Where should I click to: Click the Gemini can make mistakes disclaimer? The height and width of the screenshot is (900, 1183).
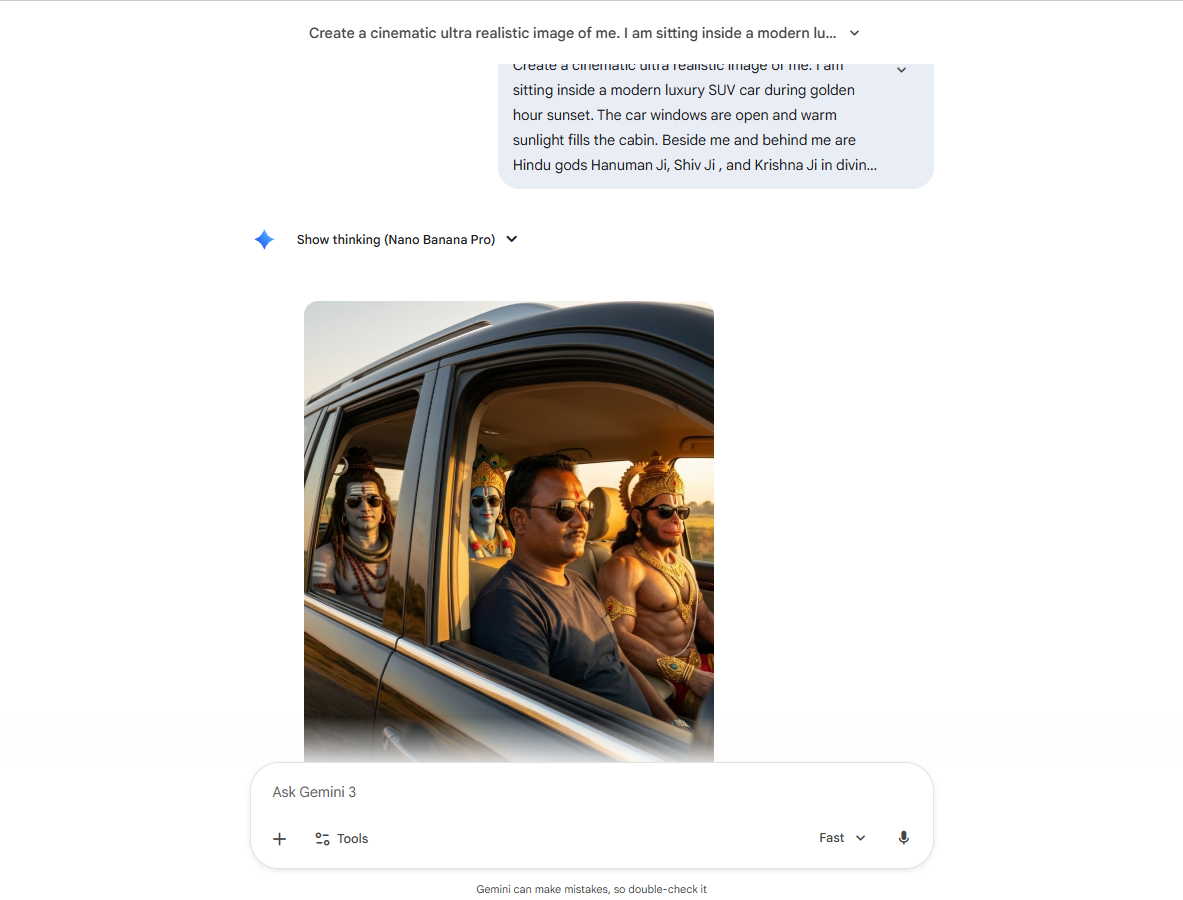(x=592, y=889)
